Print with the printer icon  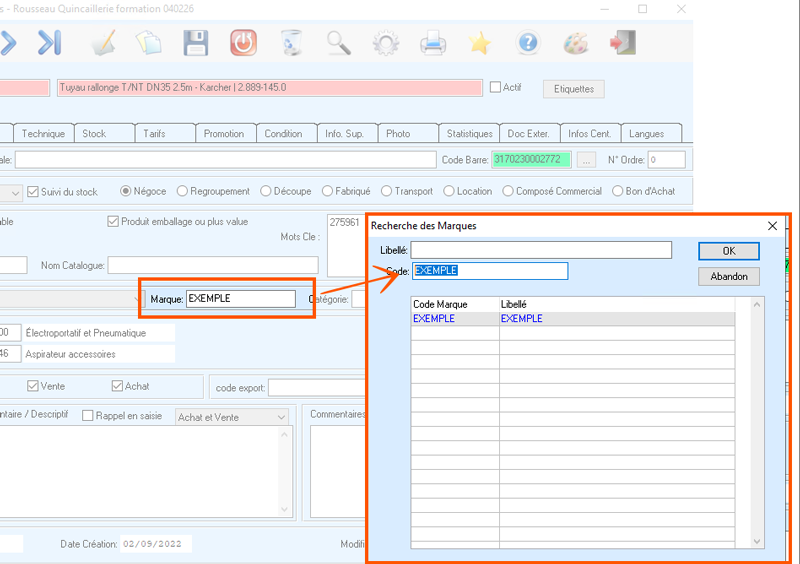pos(433,43)
